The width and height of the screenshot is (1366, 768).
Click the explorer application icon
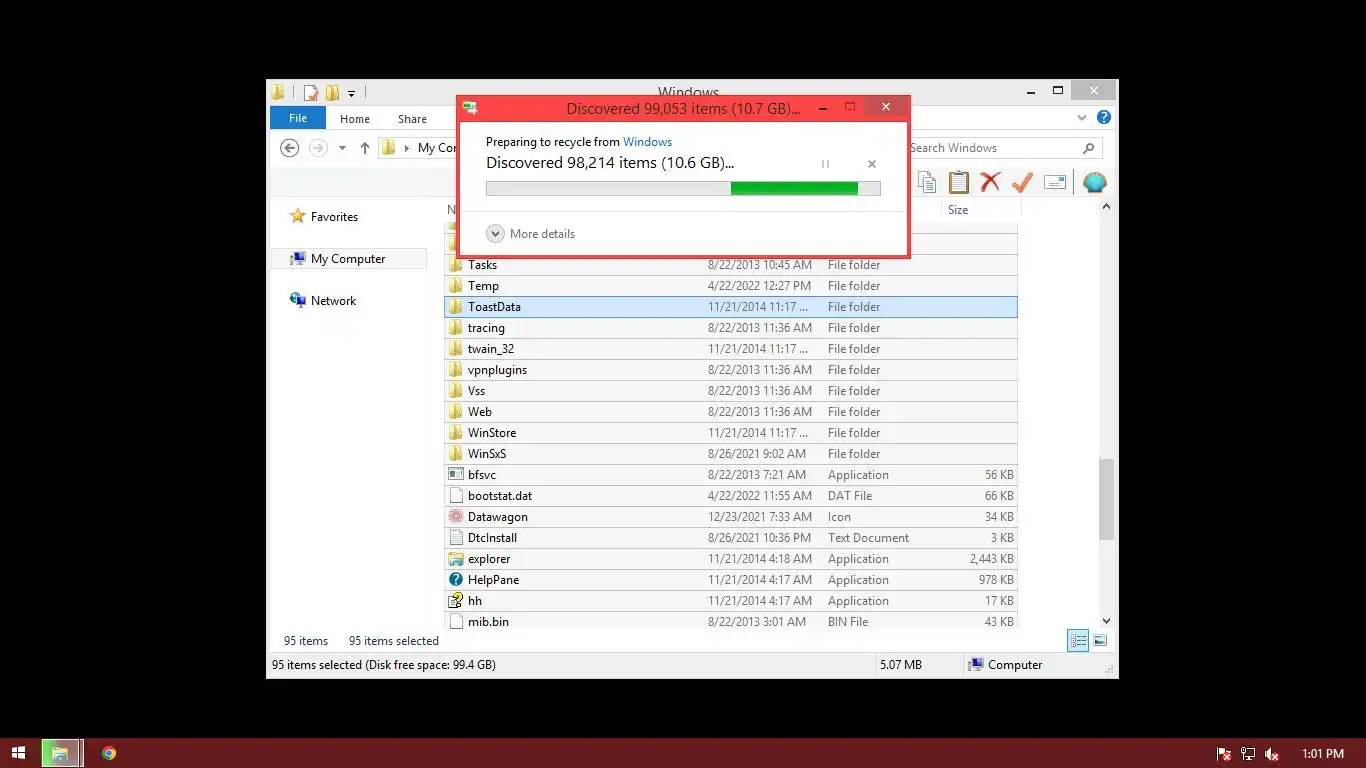tap(456, 559)
